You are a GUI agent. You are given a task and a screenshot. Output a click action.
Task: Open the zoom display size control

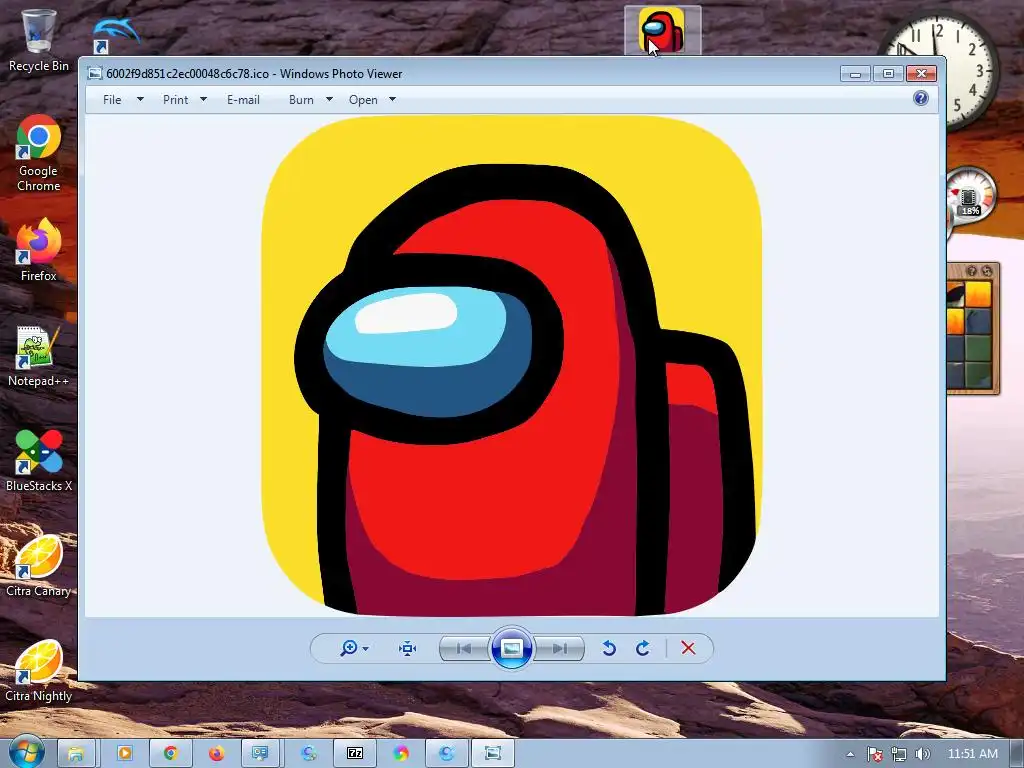pyautogui.click(x=349, y=648)
